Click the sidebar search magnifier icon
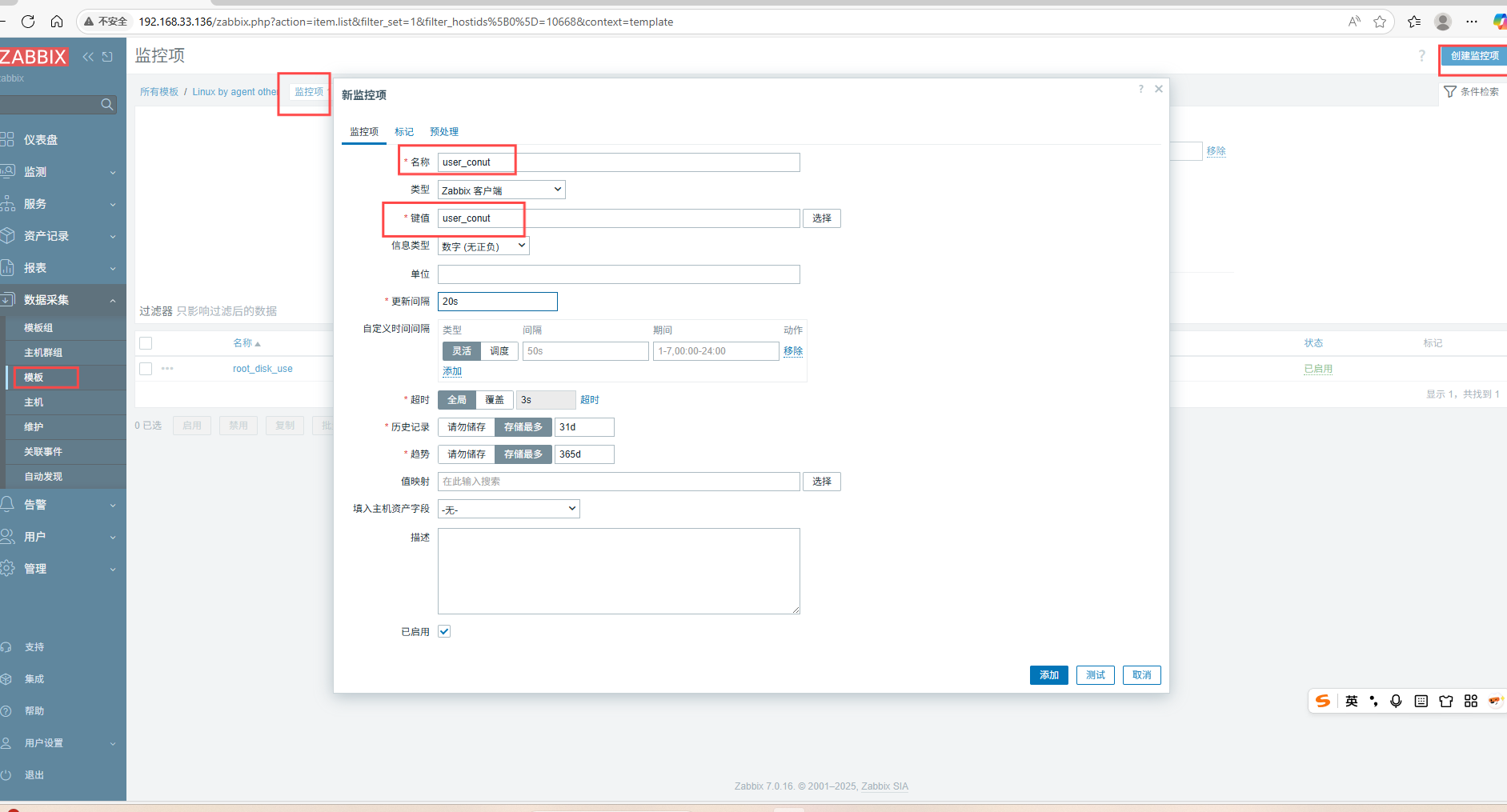Image resolution: width=1507 pixels, height=812 pixels. [106, 105]
